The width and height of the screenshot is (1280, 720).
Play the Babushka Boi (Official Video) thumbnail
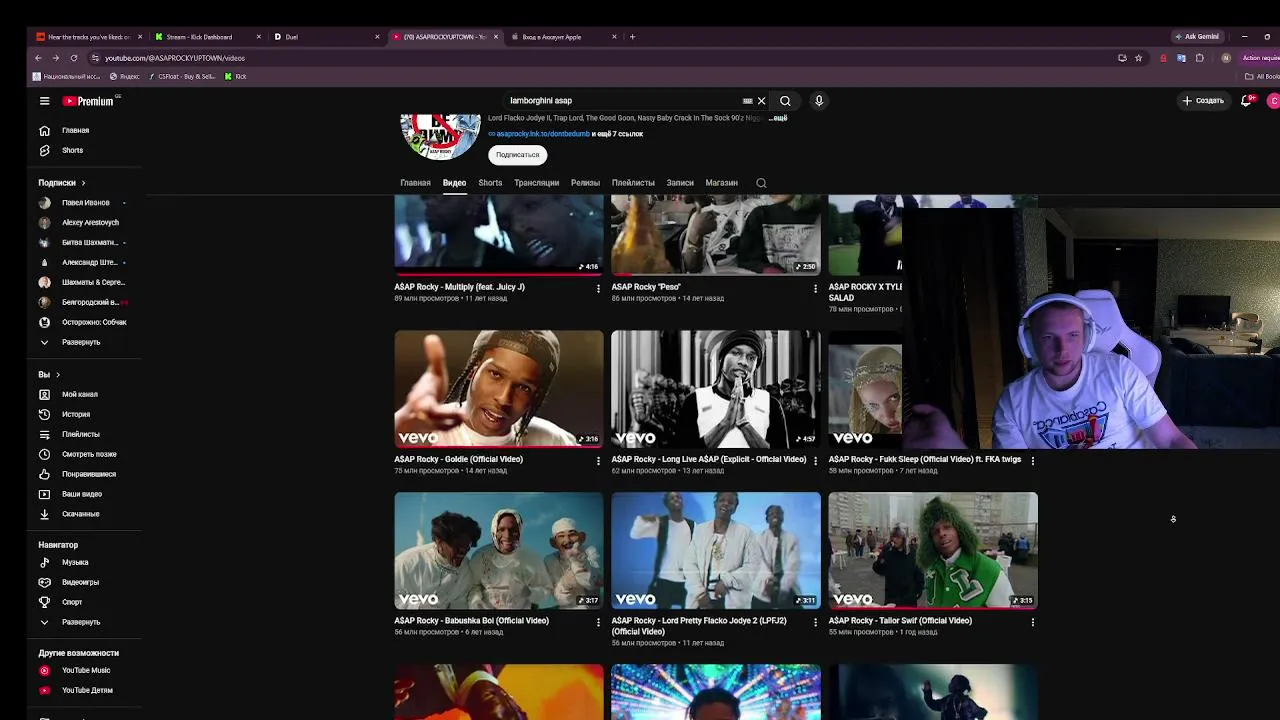(x=499, y=551)
